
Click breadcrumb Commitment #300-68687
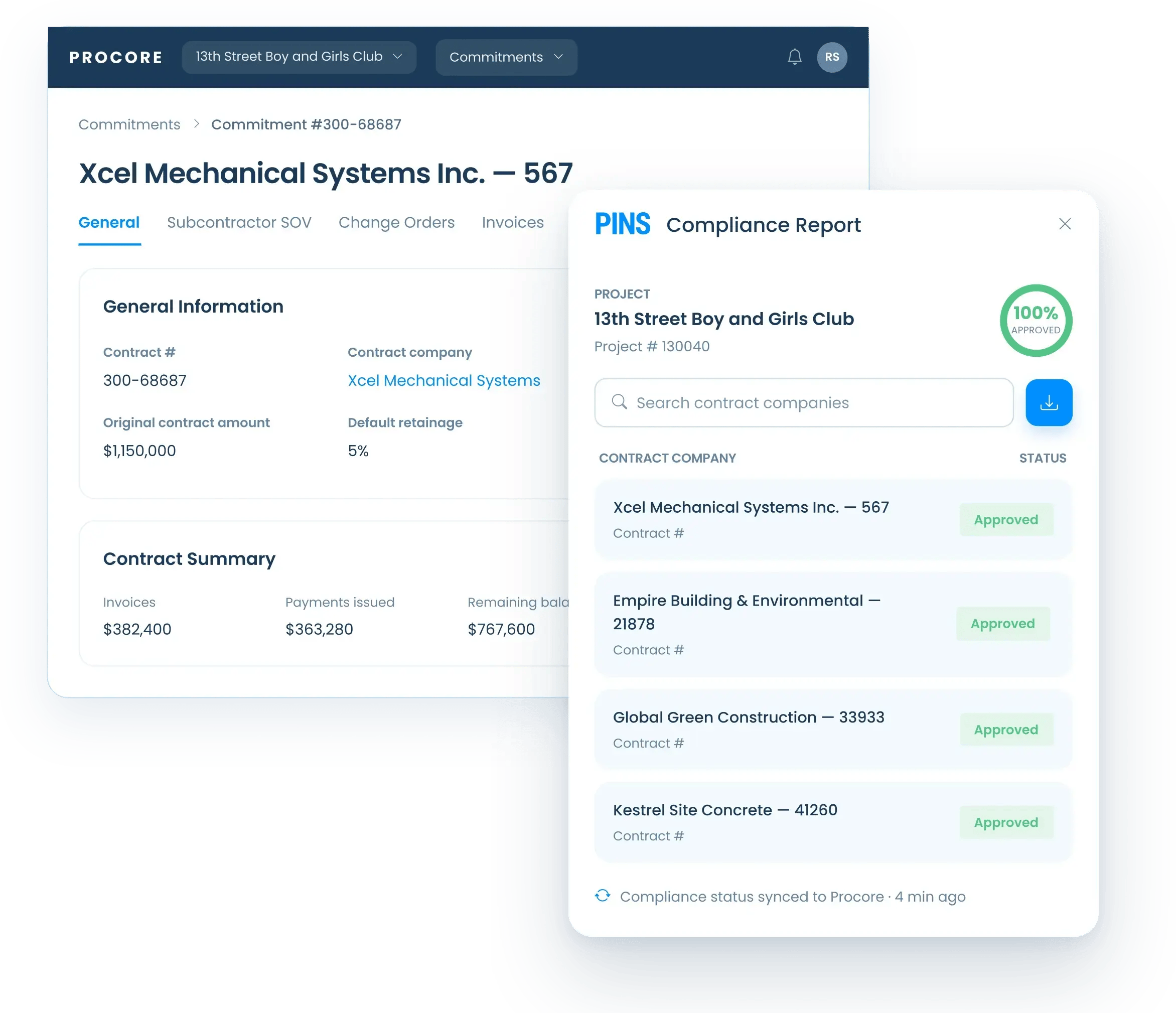point(306,124)
